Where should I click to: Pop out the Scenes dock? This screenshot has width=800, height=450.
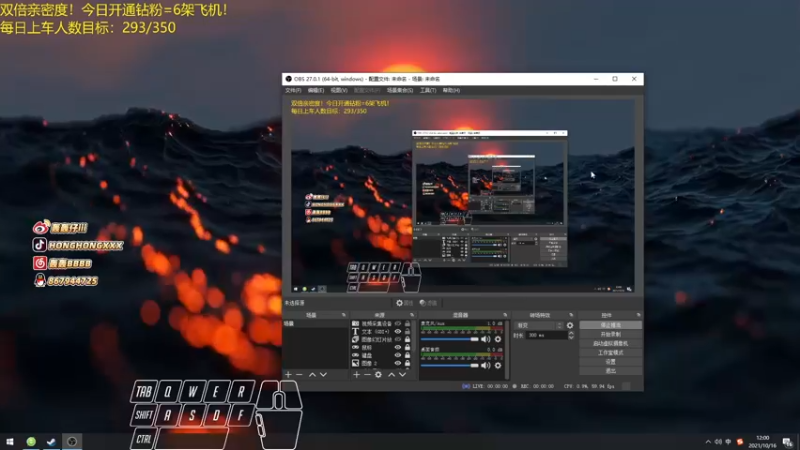344,315
